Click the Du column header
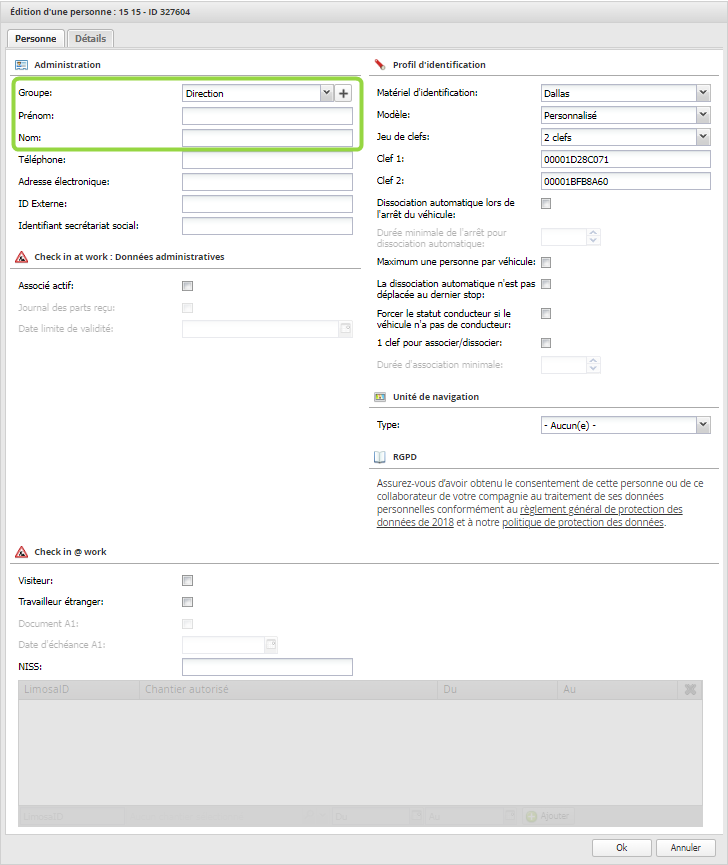The width and height of the screenshot is (728, 865). point(497,690)
